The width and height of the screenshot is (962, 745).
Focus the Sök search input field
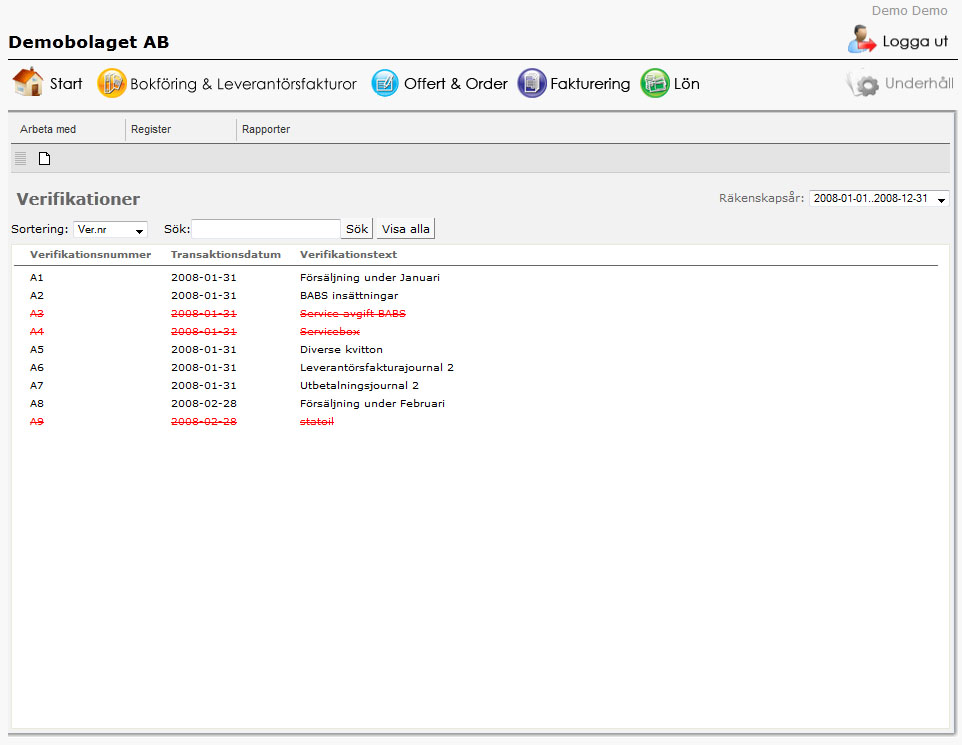tap(266, 229)
